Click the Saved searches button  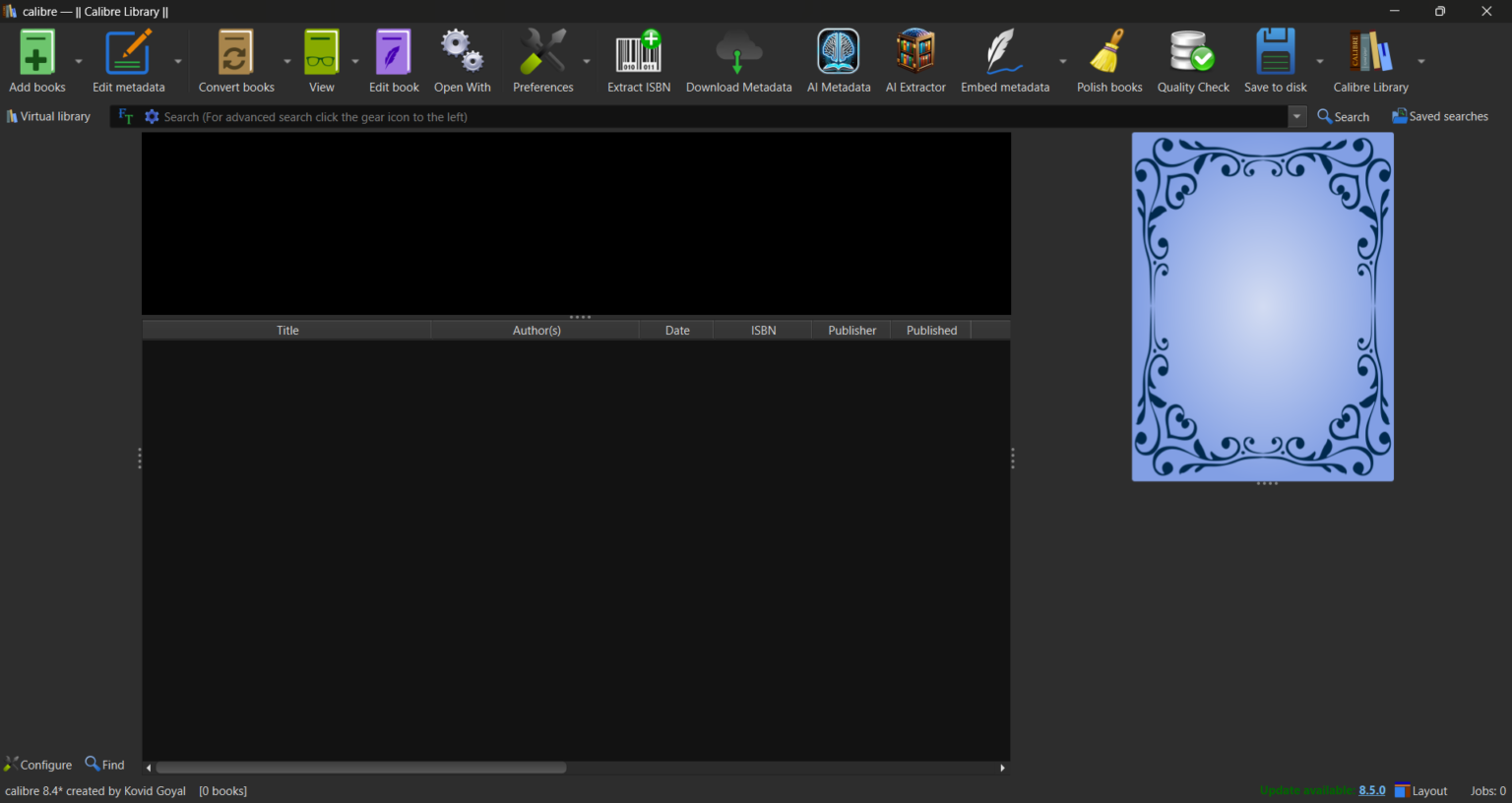(x=1440, y=116)
